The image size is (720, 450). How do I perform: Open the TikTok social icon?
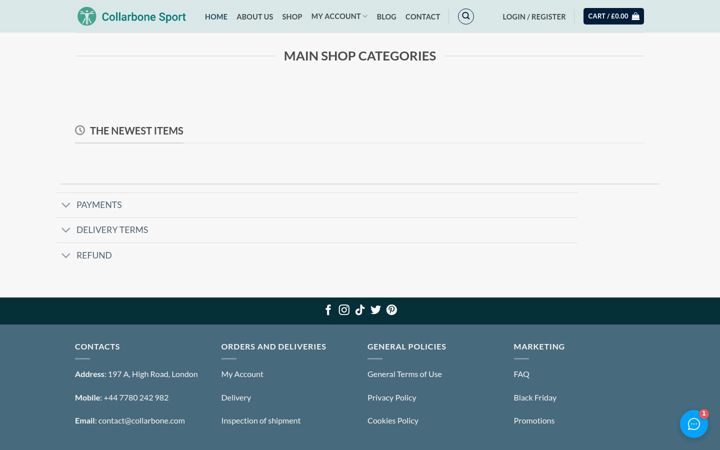360,310
